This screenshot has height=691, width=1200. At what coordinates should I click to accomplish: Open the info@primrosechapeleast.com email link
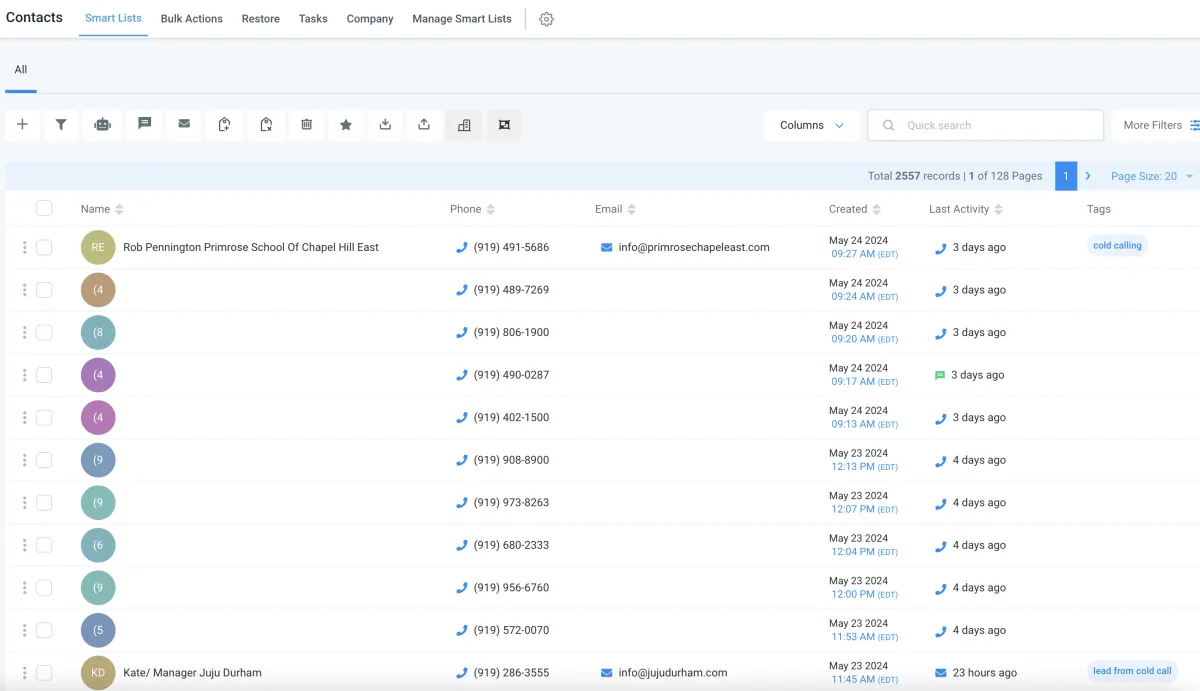coord(693,247)
